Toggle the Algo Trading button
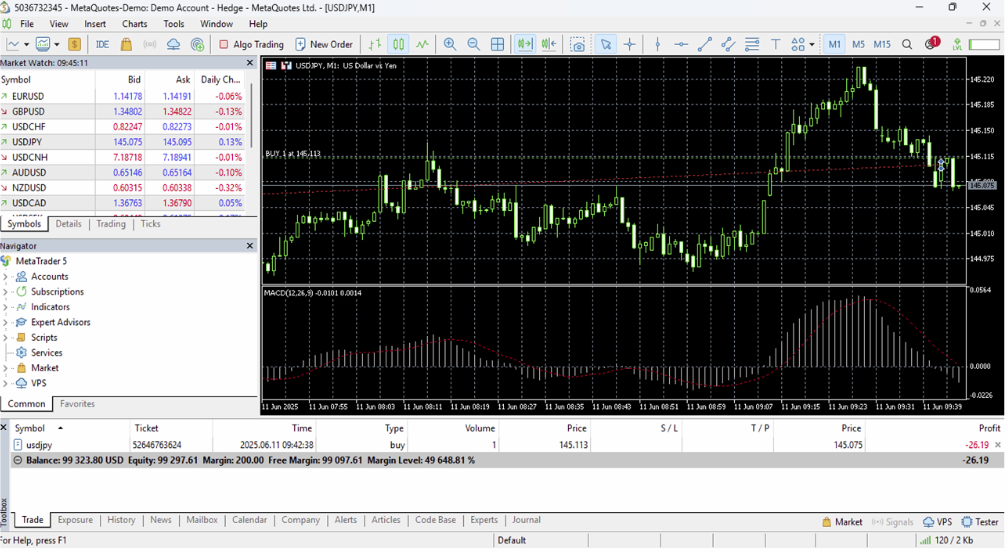 [x=252, y=44]
